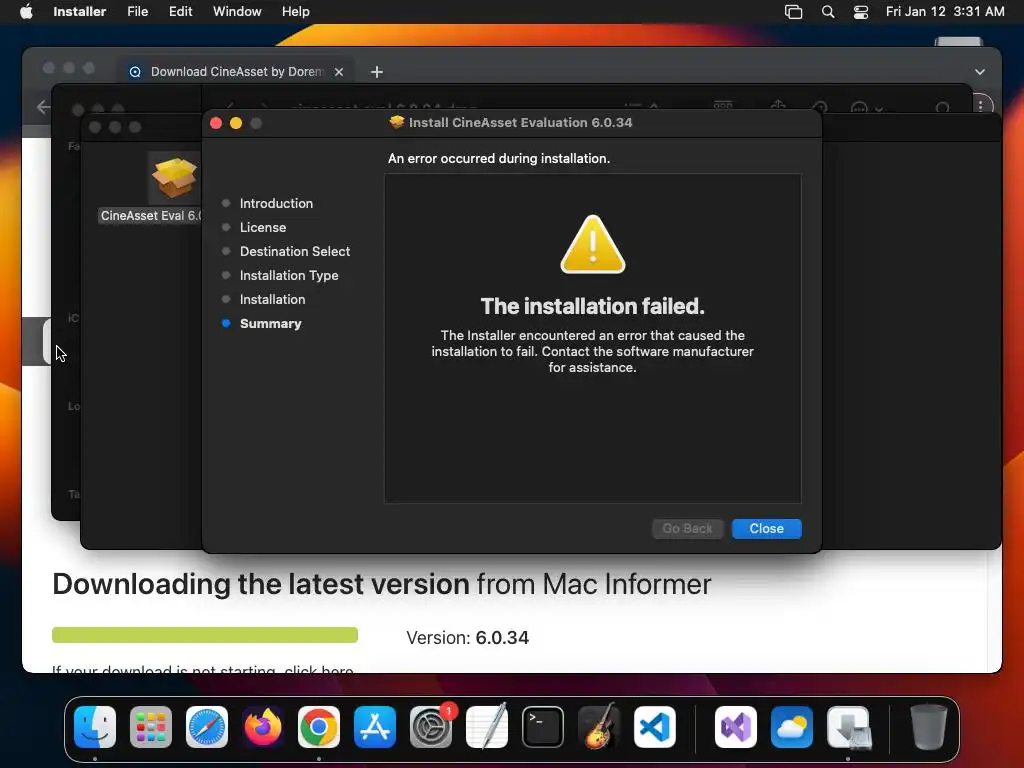Open System Settings from the Dock
Screen dimensions: 1024x768
431,727
